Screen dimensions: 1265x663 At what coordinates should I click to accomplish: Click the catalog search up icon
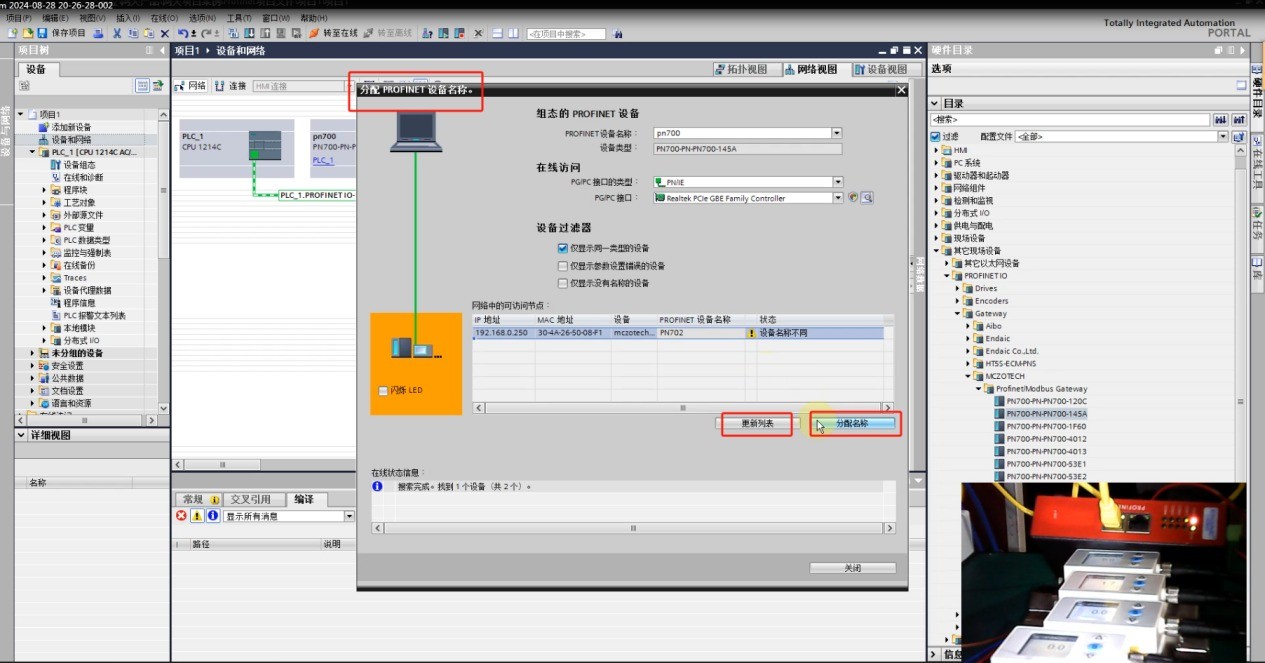click(x=1238, y=120)
